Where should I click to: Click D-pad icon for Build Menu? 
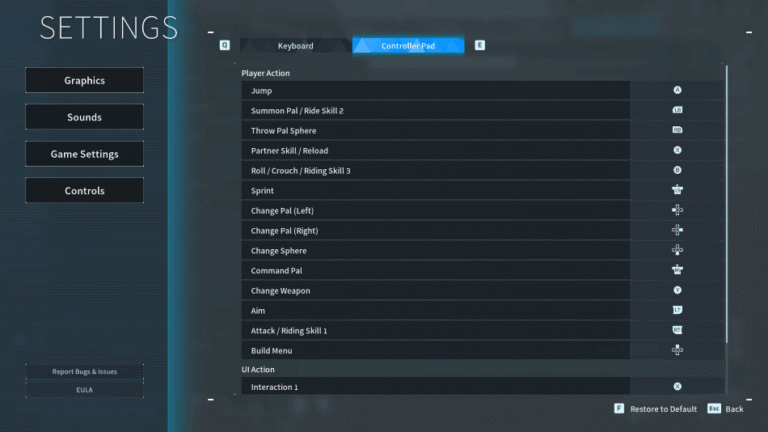click(677, 350)
